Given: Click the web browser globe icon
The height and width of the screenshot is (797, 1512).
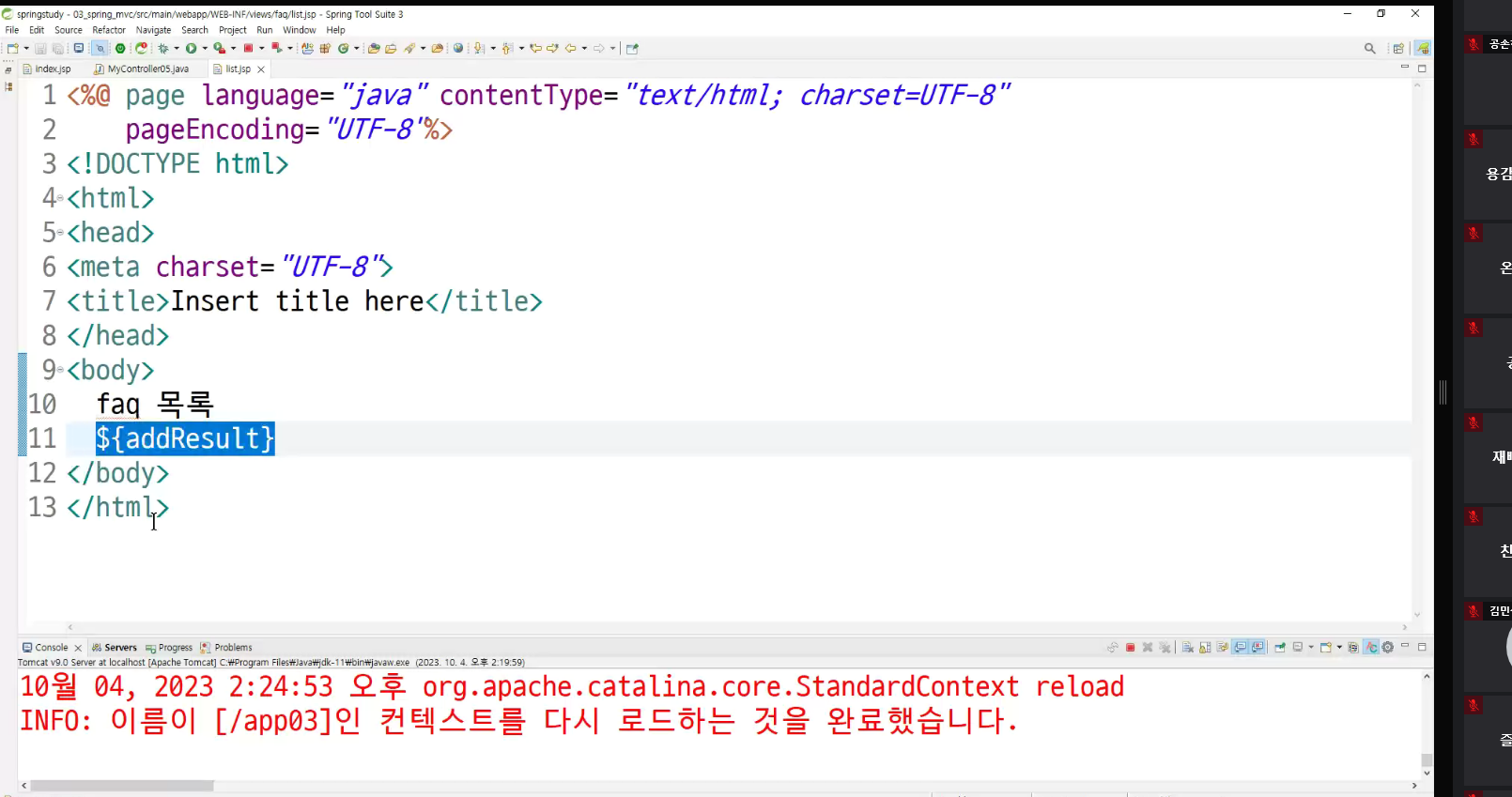Looking at the screenshot, I should (x=458, y=48).
